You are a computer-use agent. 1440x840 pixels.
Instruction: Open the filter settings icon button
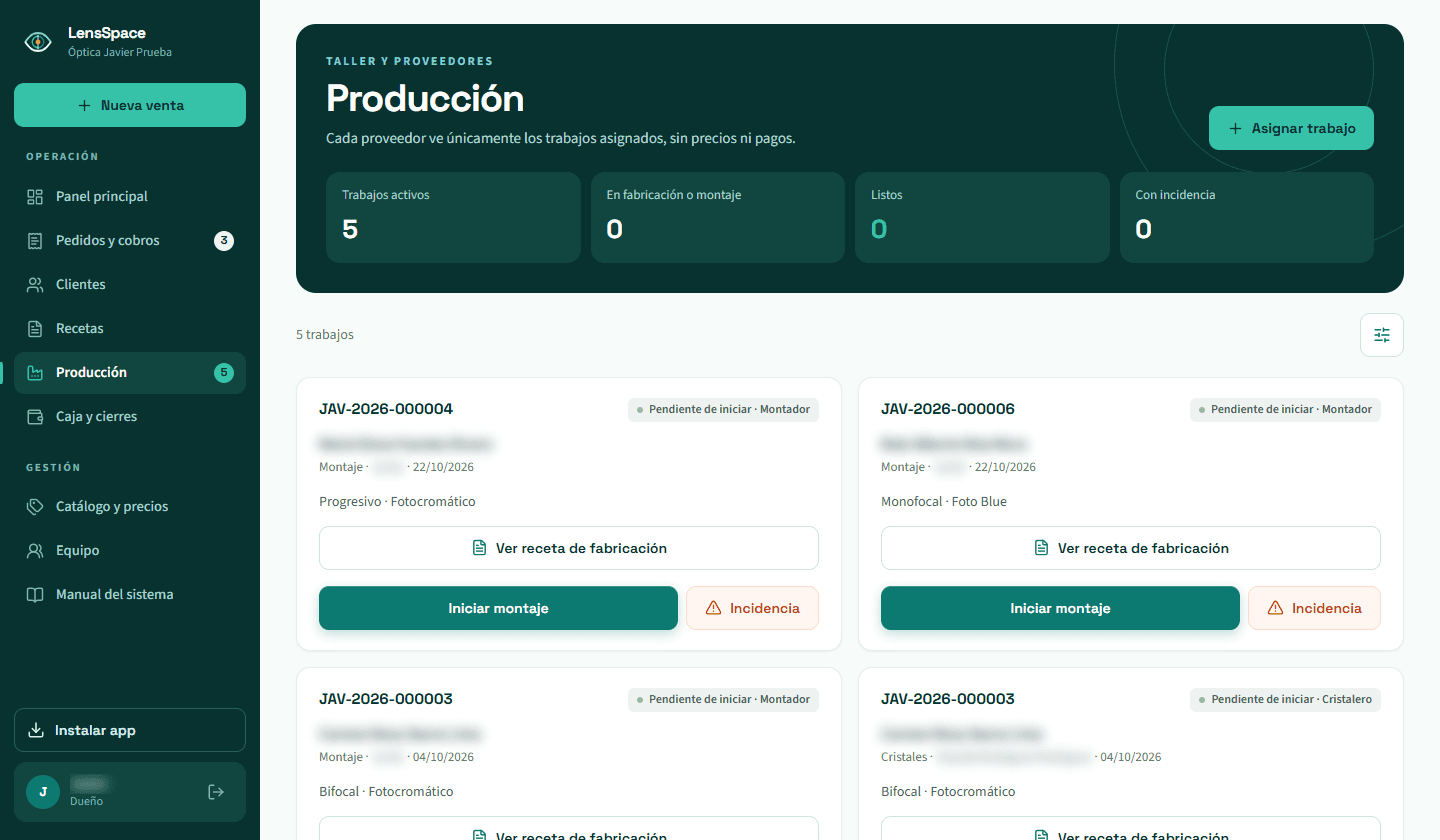(1382, 335)
